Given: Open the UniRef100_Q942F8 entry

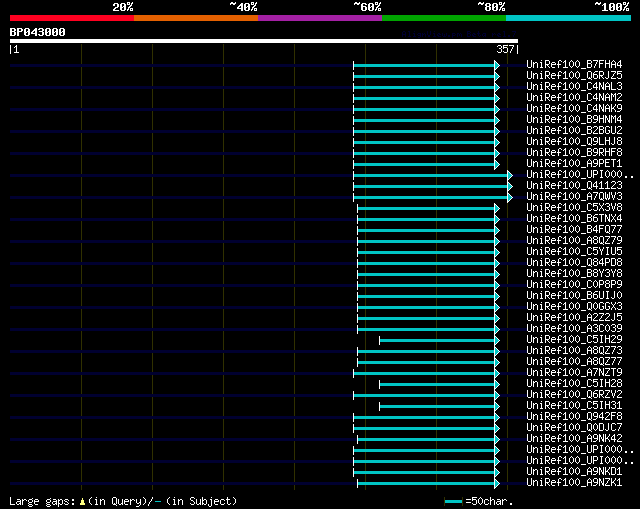Looking at the screenshot, I should click(574, 417).
